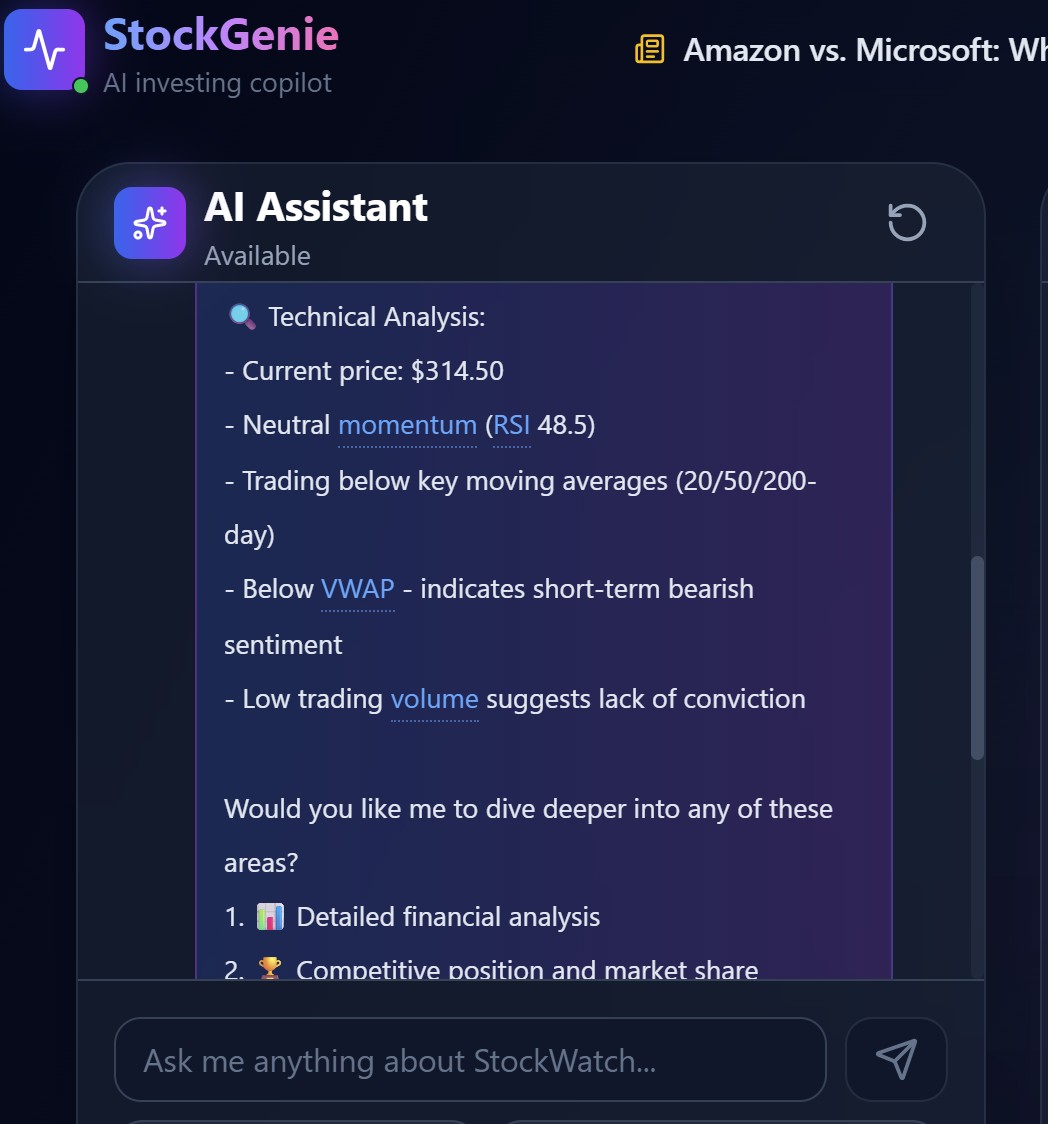Click the AI Assistant sparkle icon
The width and height of the screenshot is (1048, 1124).
(x=150, y=223)
